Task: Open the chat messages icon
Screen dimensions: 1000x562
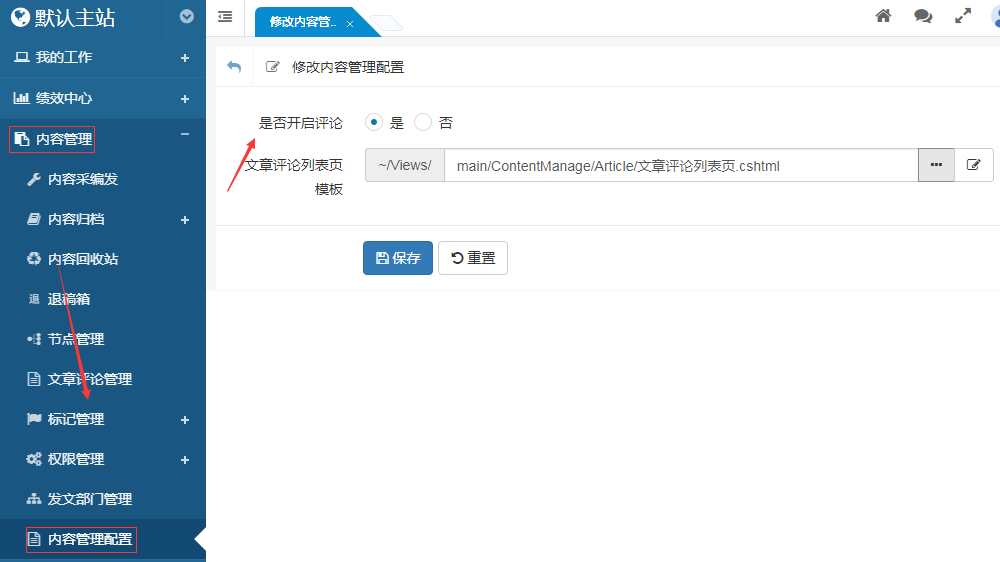Action: (922, 16)
